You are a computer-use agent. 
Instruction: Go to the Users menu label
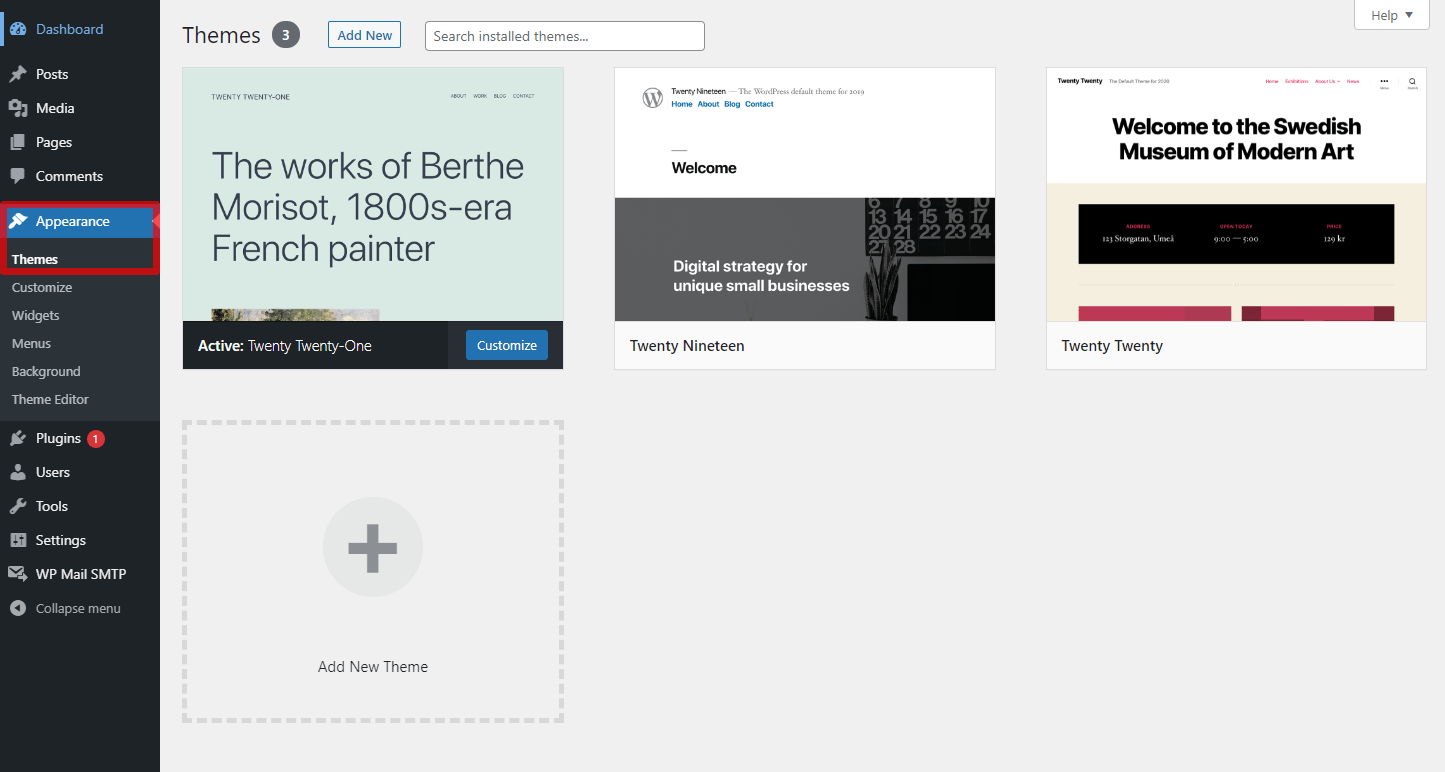coord(53,472)
